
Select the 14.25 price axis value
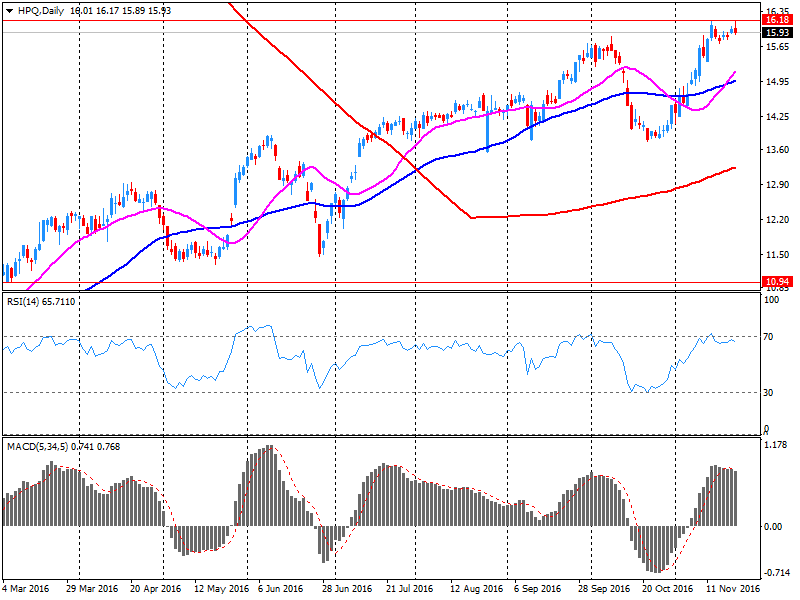(x=778, y=117)
